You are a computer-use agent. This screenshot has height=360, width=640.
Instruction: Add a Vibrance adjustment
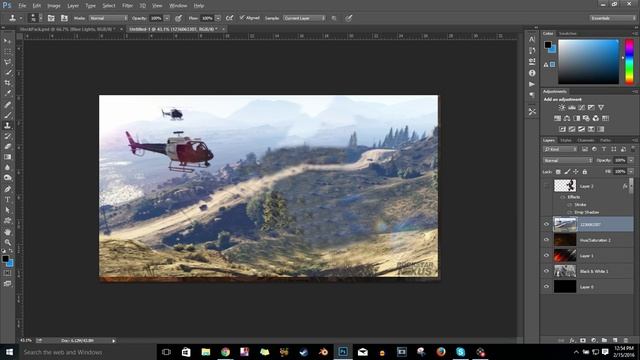point(601,108)
